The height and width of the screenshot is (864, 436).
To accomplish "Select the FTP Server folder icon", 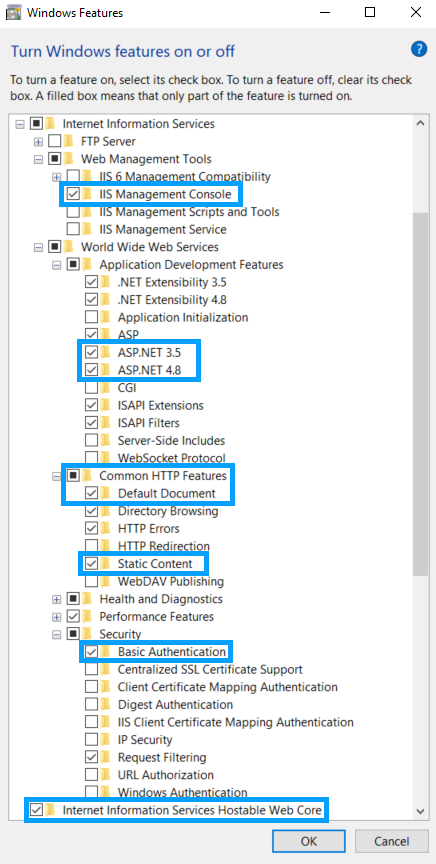I will (x=69, y=141).
